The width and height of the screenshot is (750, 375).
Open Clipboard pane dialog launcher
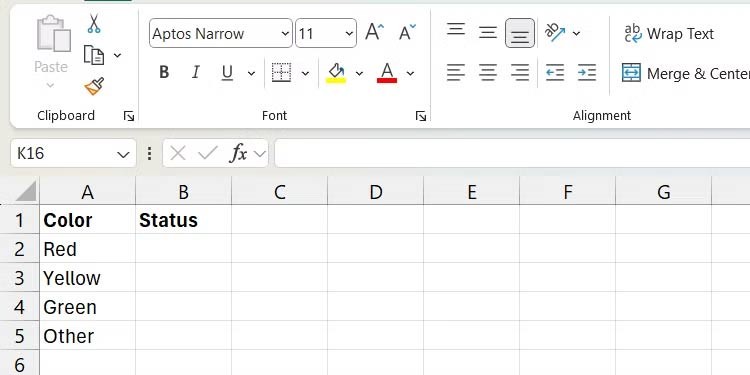pyautogui.click(x=129, y=116)
